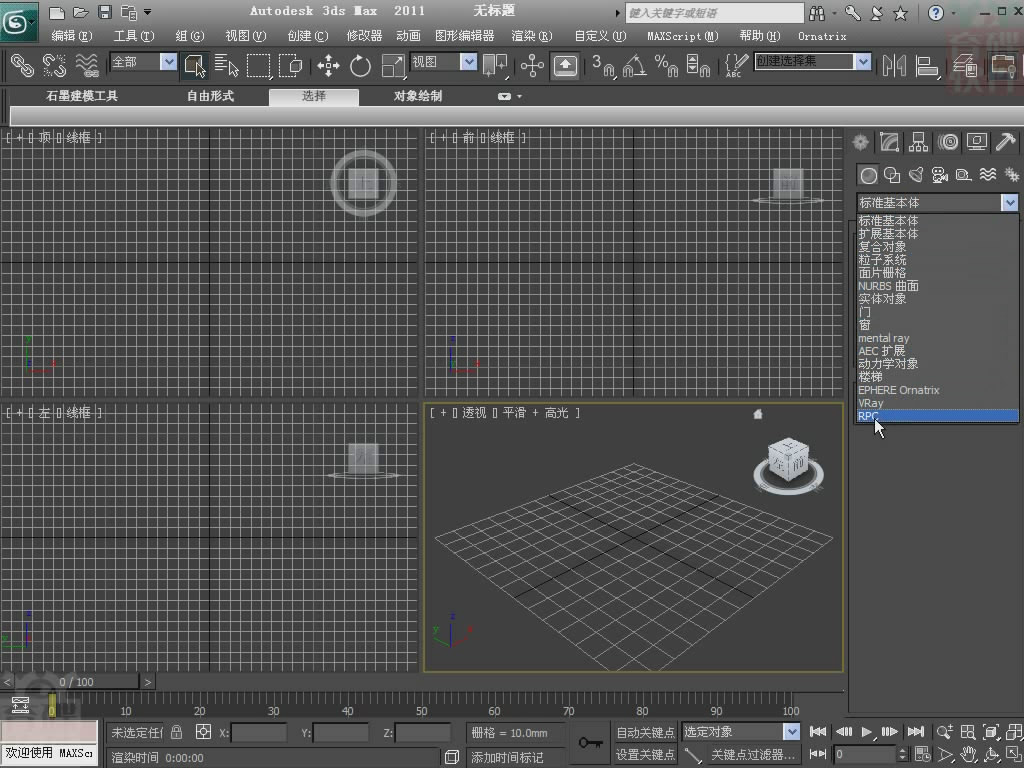
Task: Switch to the Hierarchy command panel
Action: (918, 142)
